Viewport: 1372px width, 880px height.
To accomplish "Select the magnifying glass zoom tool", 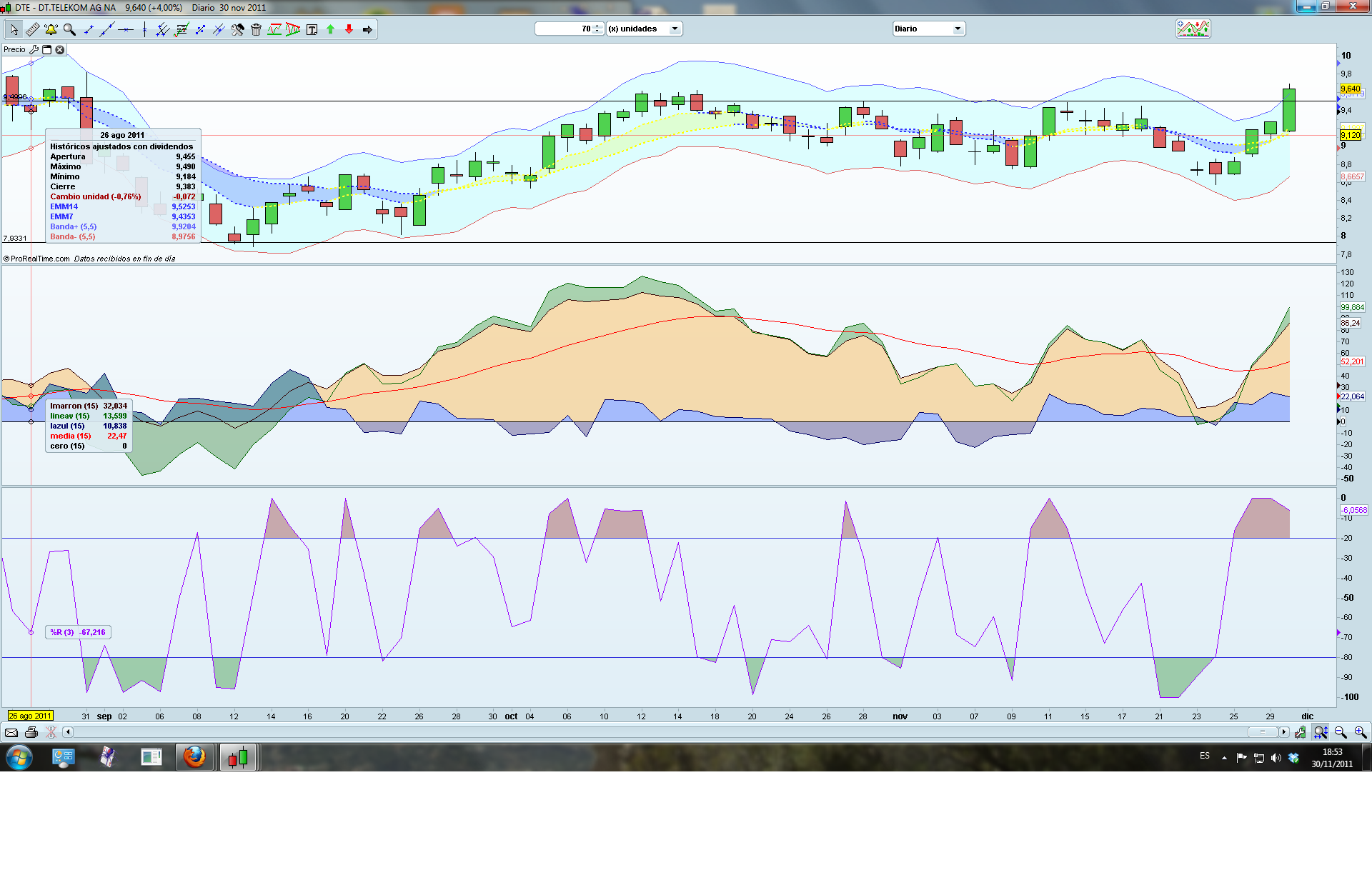I will click(x=69, y=29).
